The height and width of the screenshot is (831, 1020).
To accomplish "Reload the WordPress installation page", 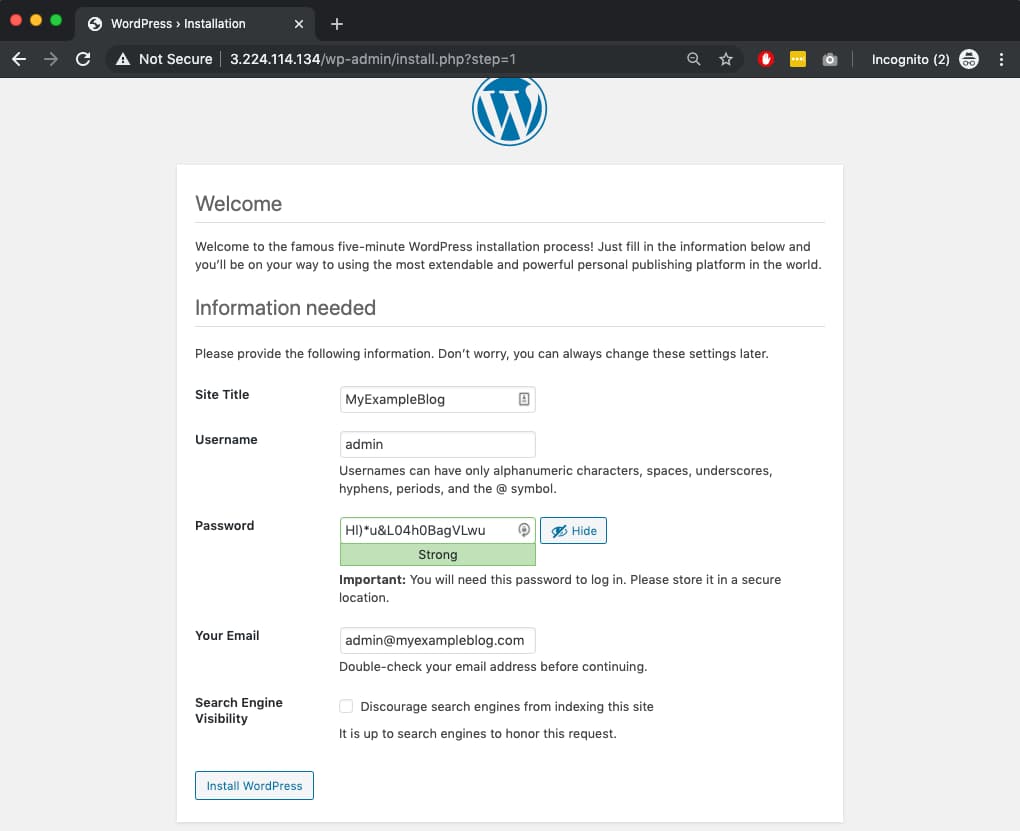I will point(83,59).
